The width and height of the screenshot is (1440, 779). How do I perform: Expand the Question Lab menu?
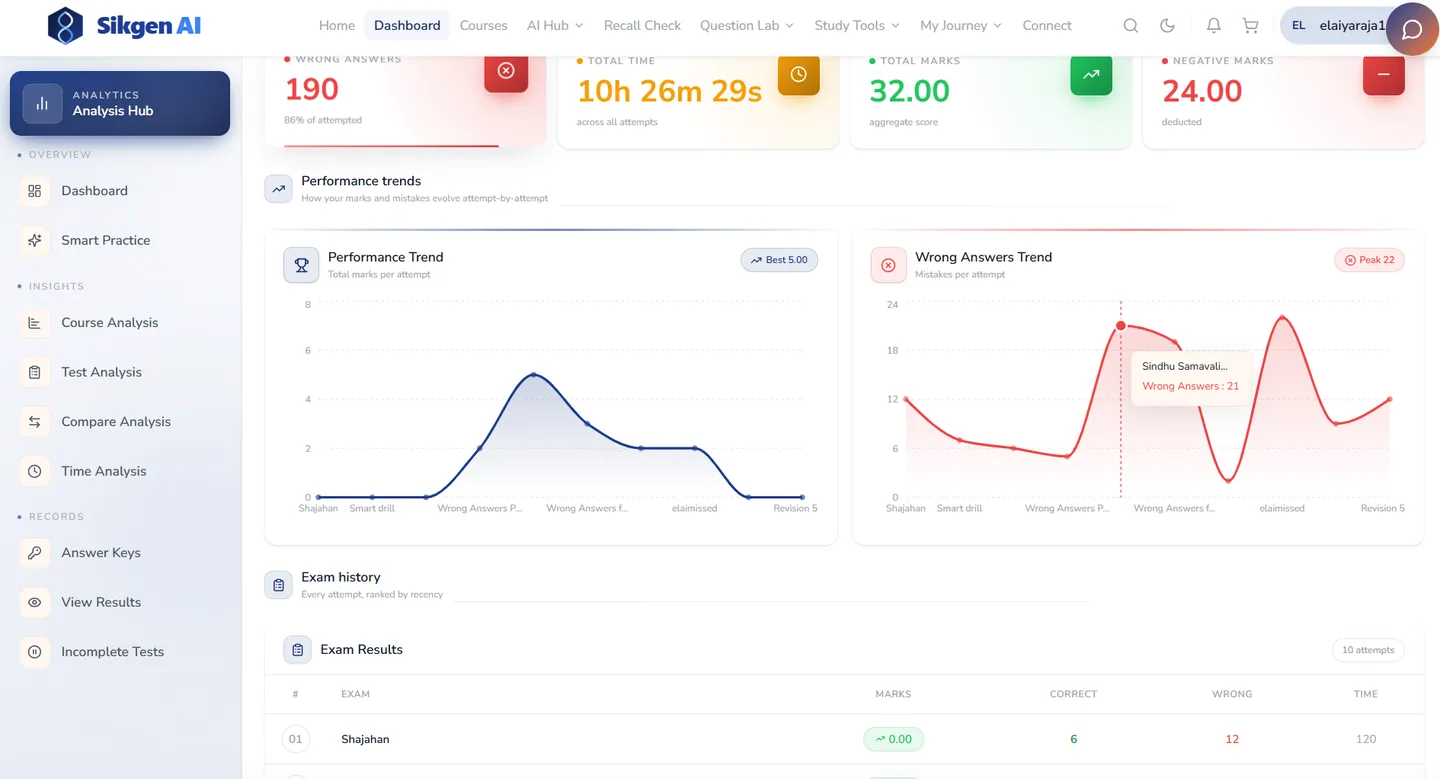pyautogui.click(x=746, y=26)
